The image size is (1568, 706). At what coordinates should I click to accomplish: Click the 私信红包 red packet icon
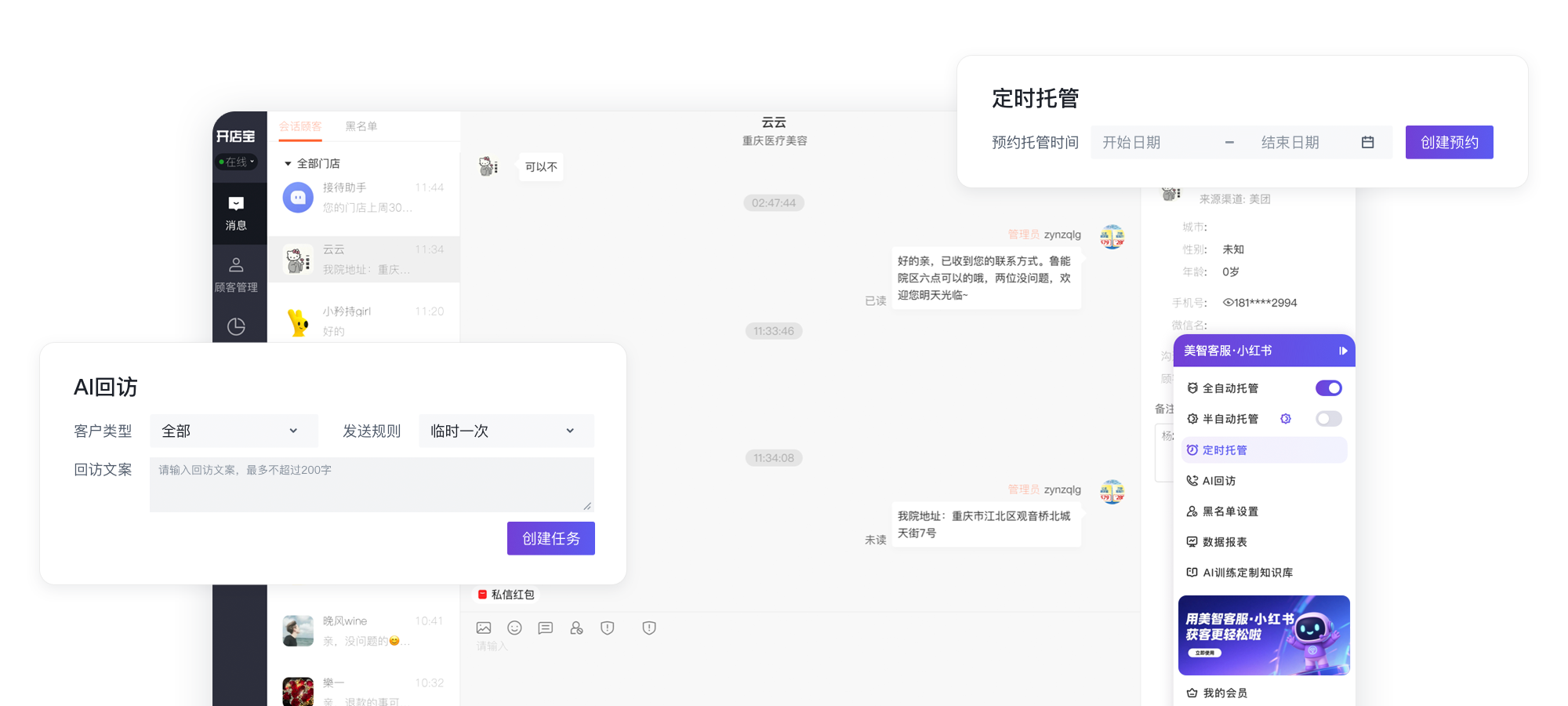click(483, 595)
